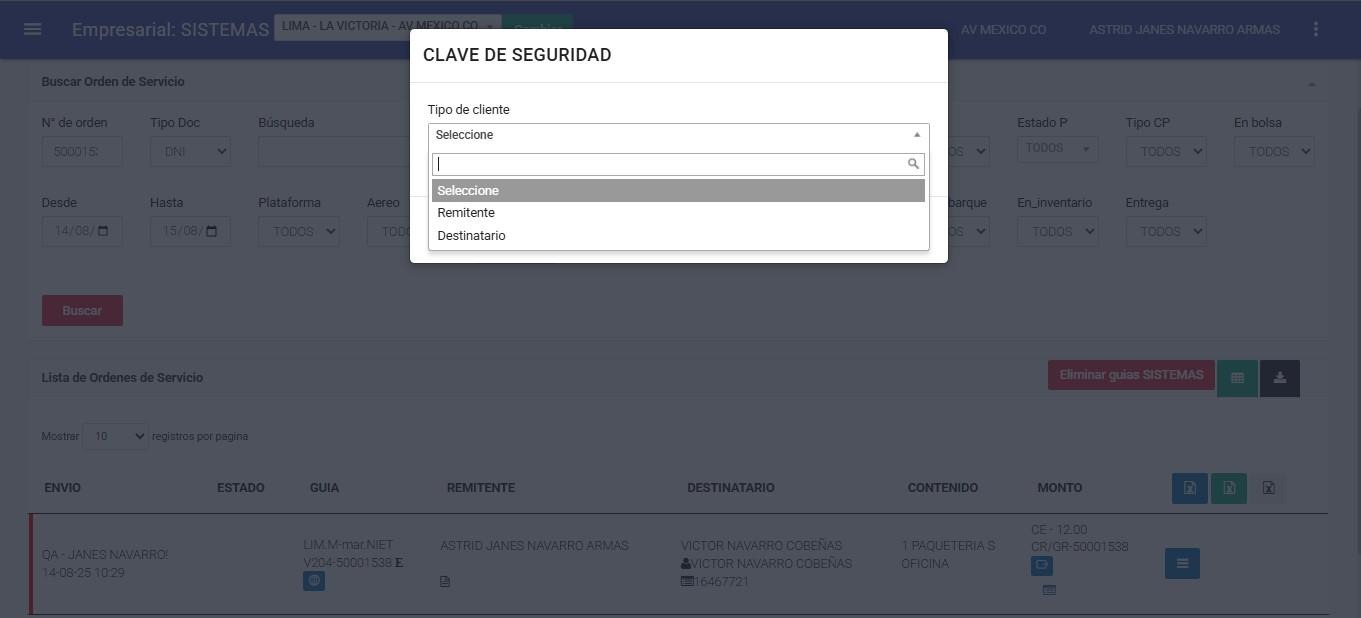The height and width of the screenshot is (618, 1361).
Task: Click the document icon under remitente
Action: [x=445, y=582]
